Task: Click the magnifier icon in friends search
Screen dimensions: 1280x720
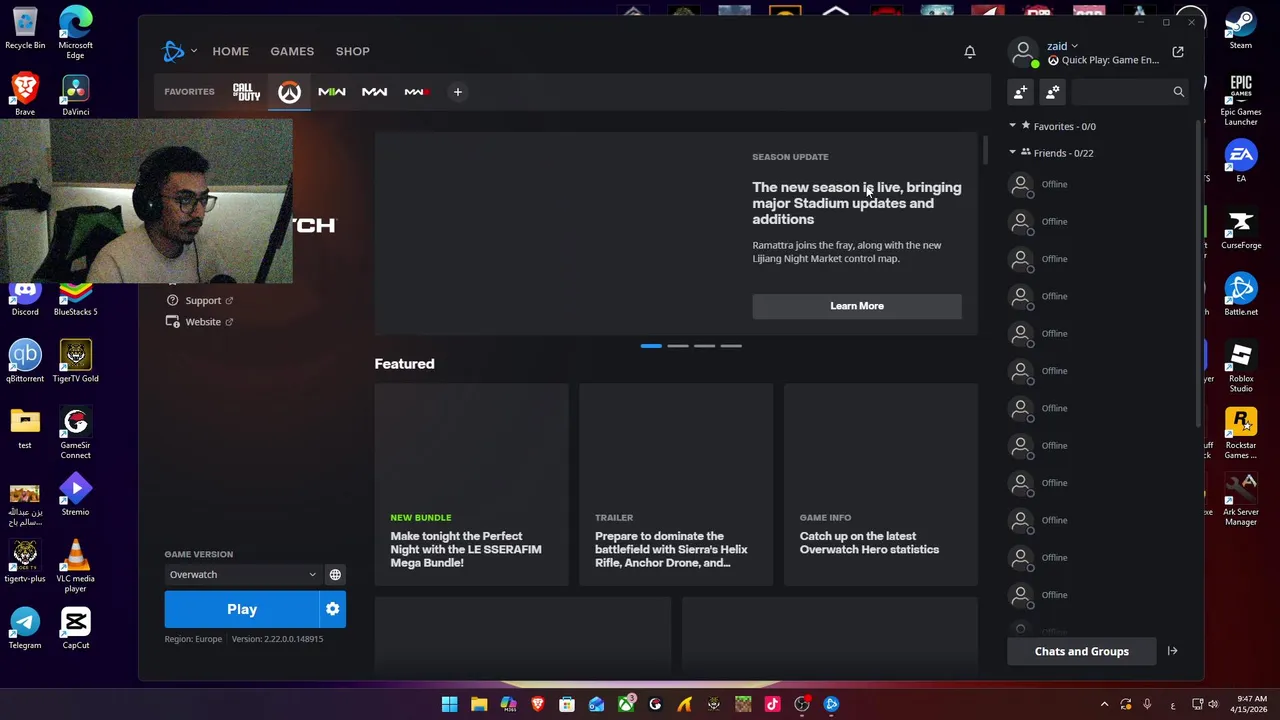Action: [x=1178, y=92]
